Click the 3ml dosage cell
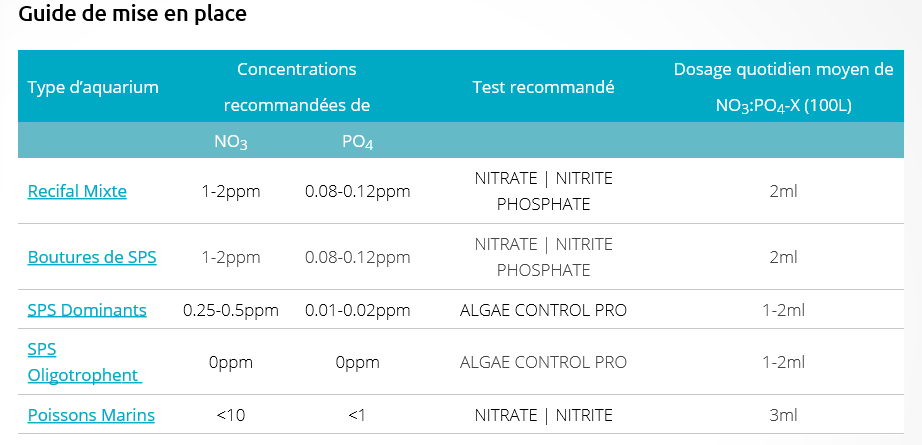 click(783, 415)
